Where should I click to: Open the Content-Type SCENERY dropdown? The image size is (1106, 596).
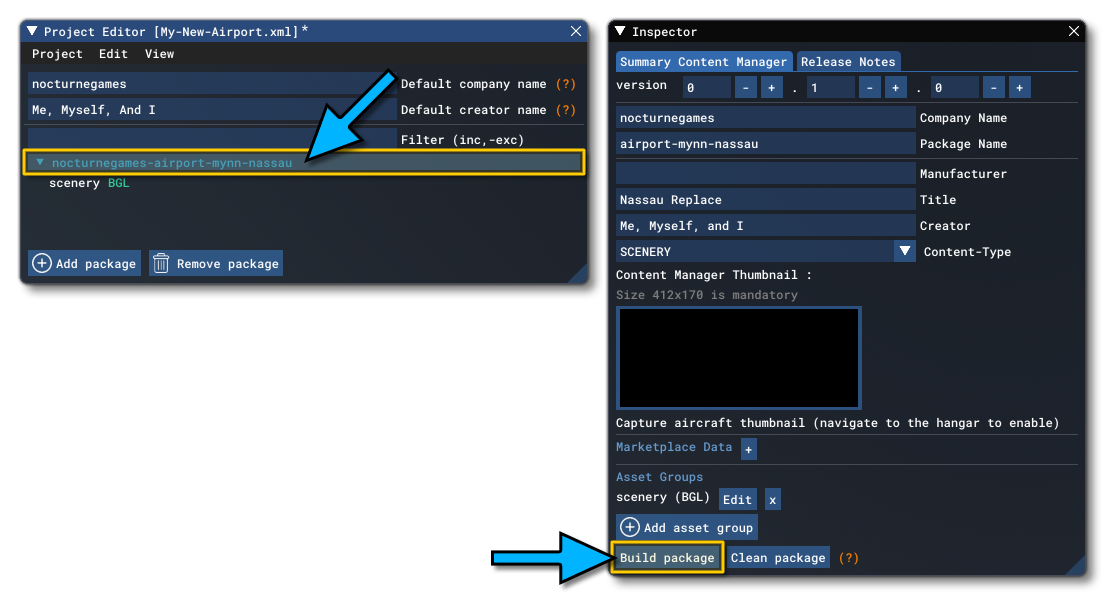click(x=904, y=252)
